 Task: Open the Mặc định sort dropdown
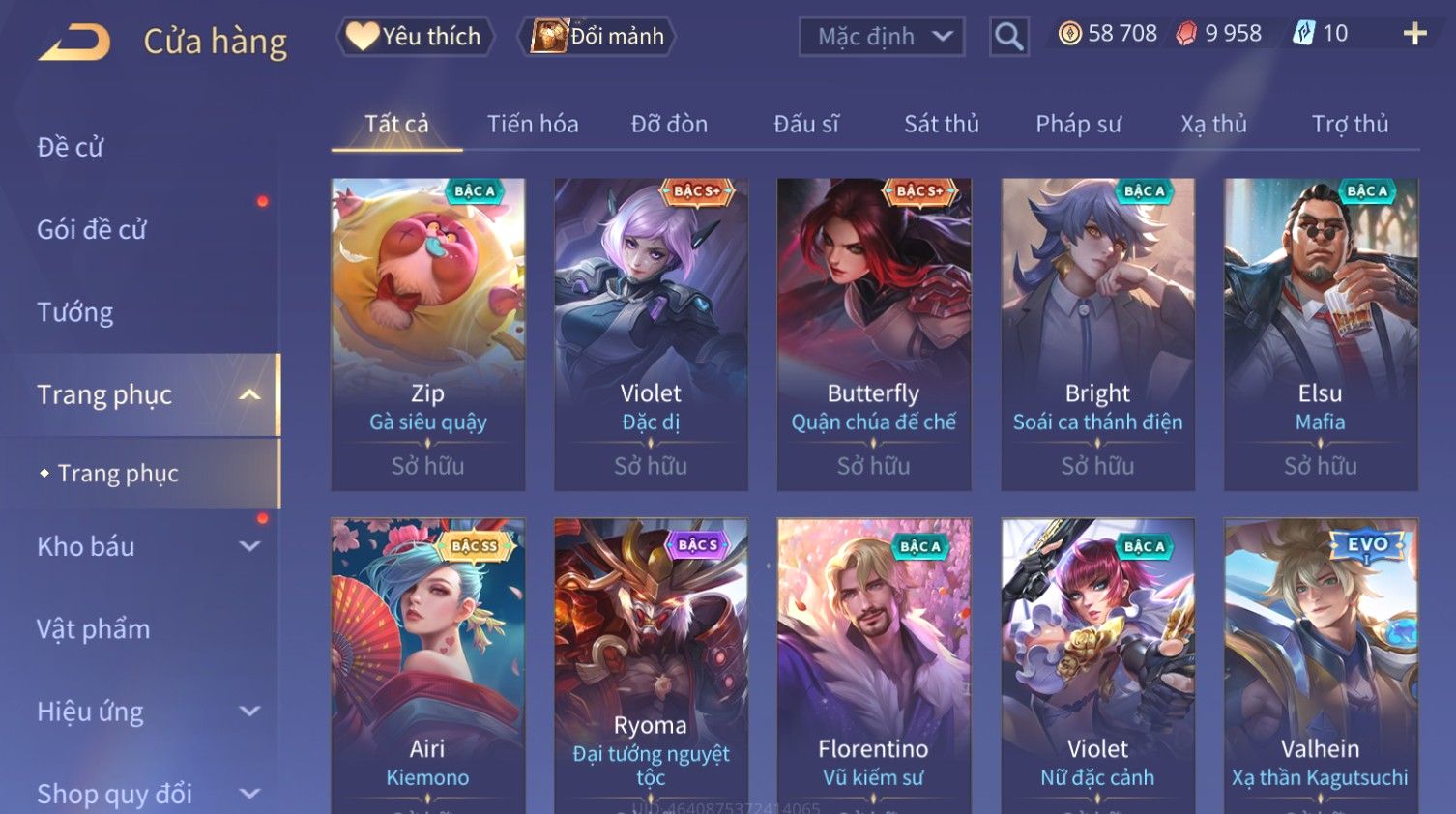coord(882,37)
